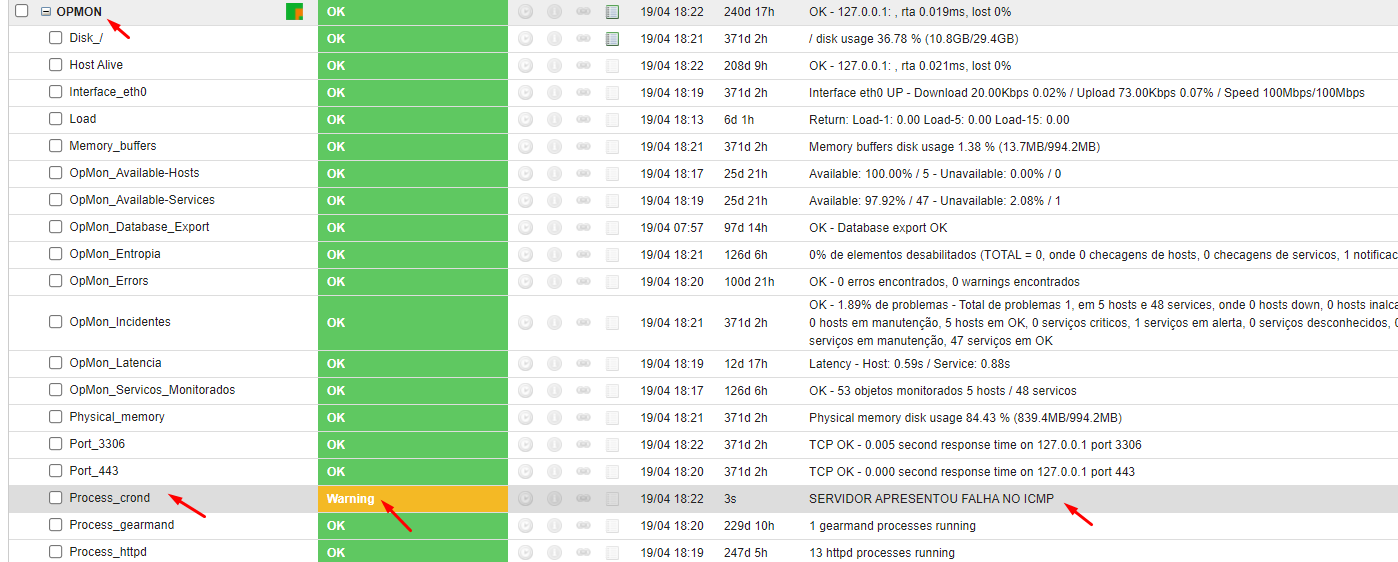Click the OPMON green-orange status summary icon
Viewport: 1398px width, 562px height.
tap(294, 12)
